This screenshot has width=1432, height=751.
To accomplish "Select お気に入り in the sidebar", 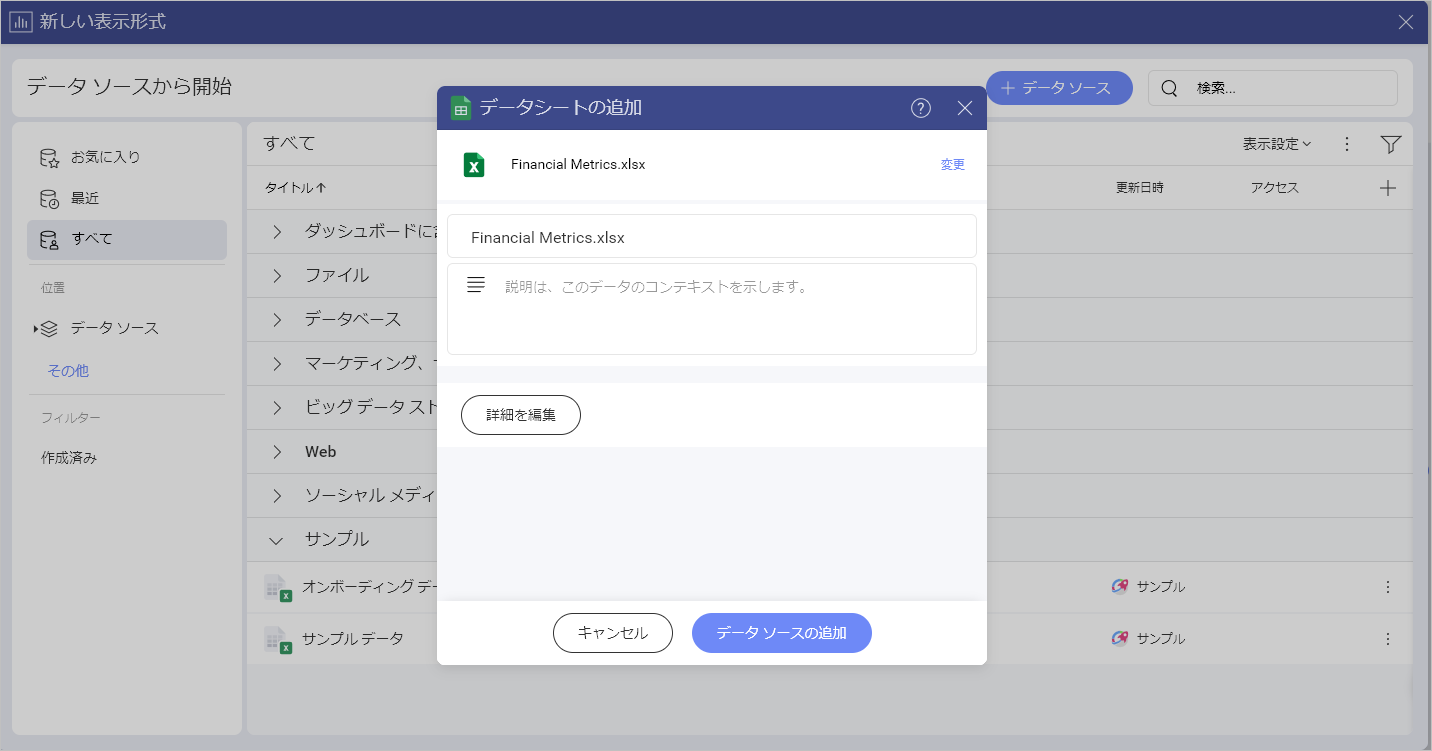I will (x=127, y=157).
